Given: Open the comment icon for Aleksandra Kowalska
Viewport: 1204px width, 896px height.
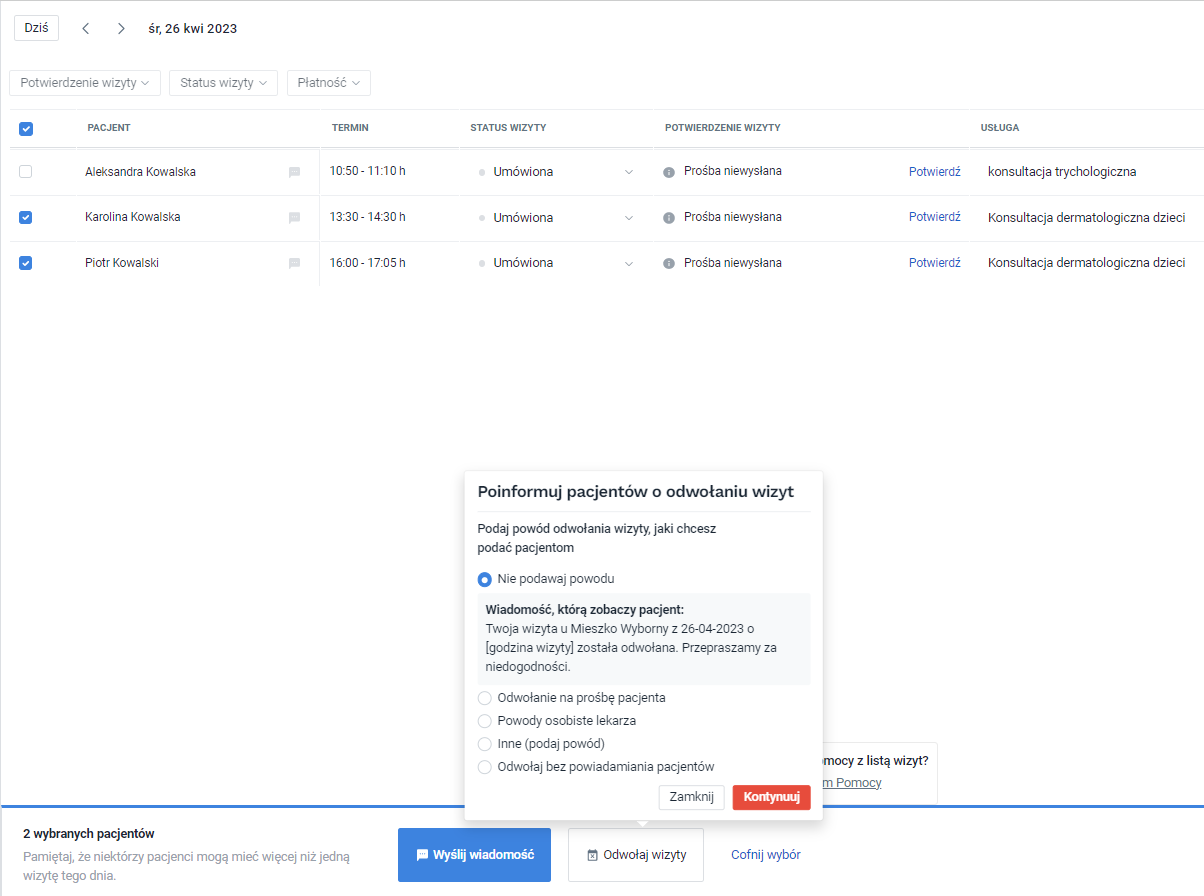Looking at the screenshot, I should [294, 171].
